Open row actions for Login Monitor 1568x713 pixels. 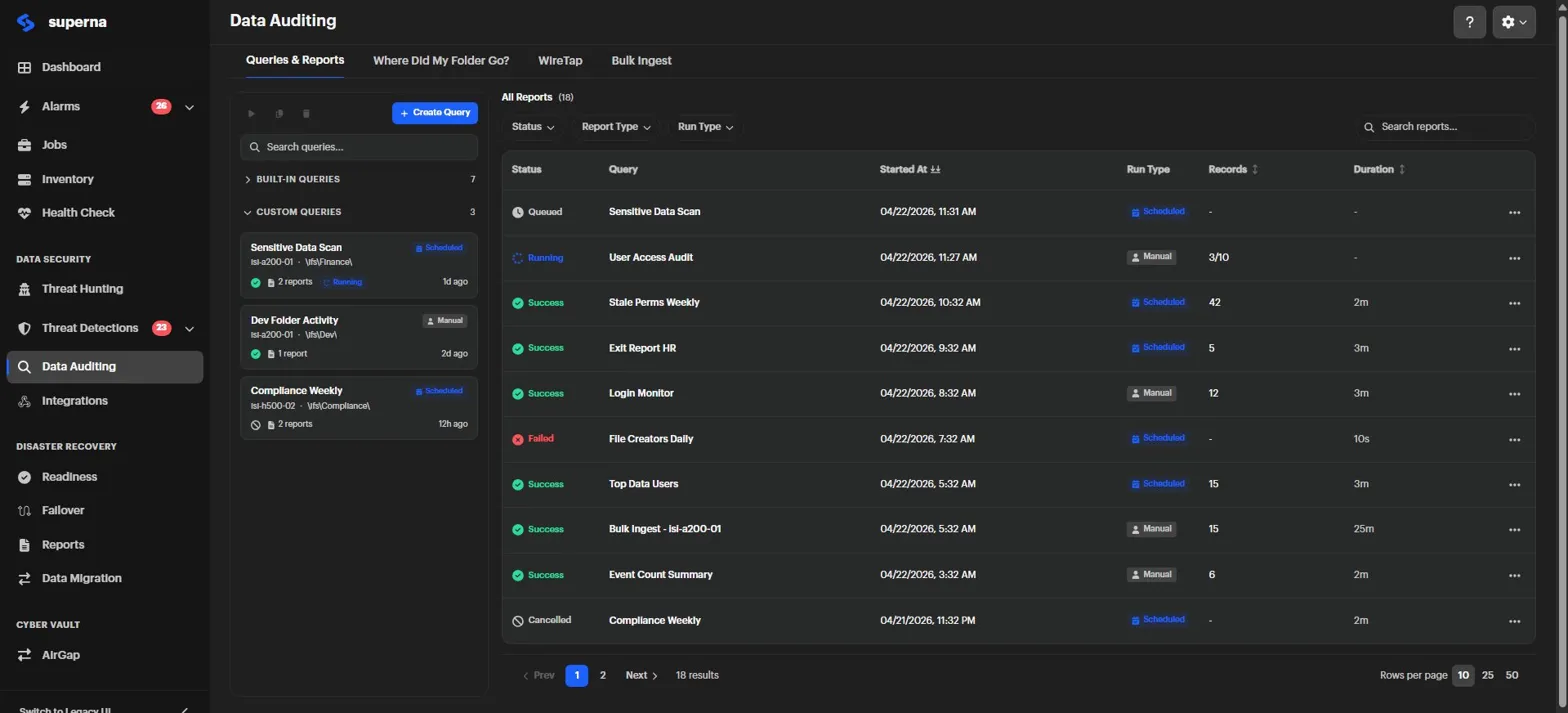pos(1514,394)
